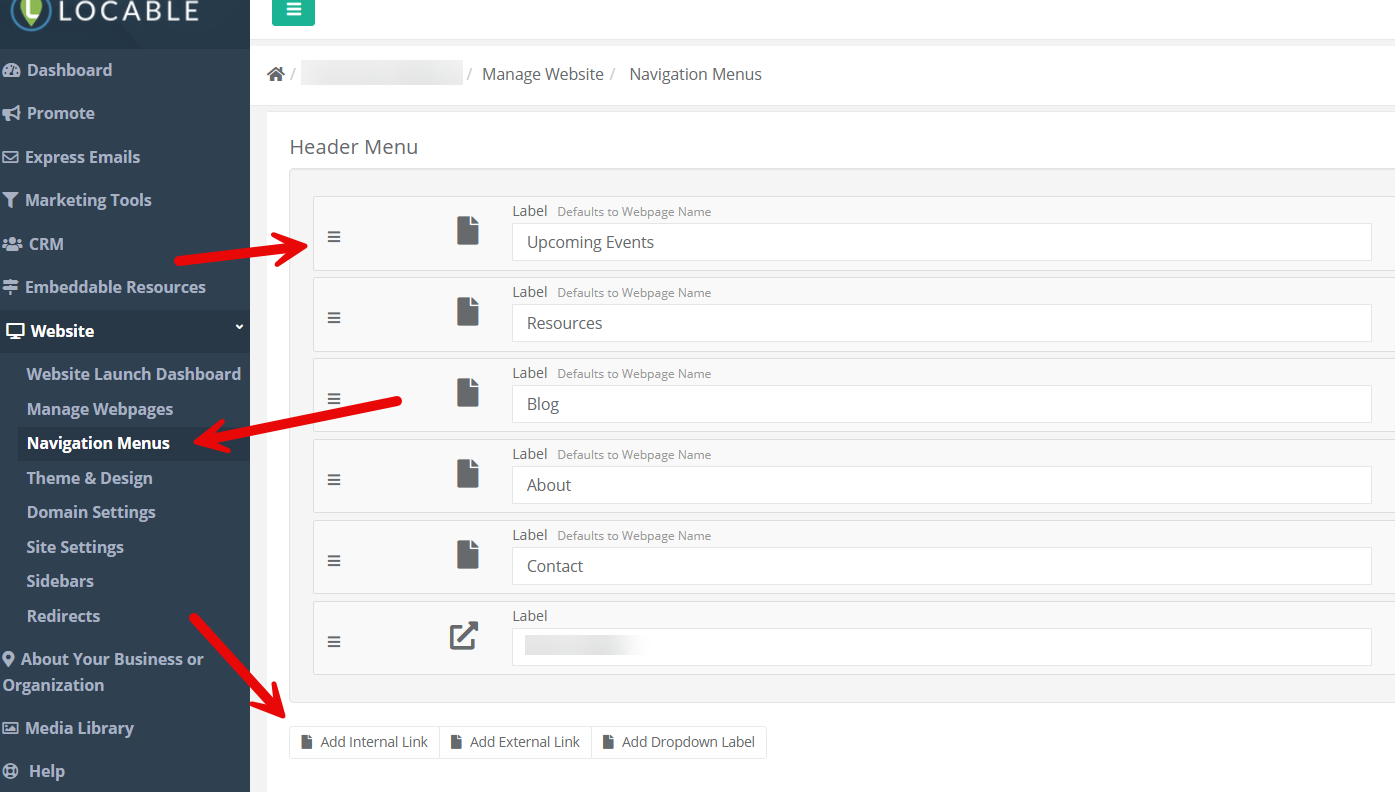Select Domain Settings in the sidebar
The width and height of the screenshot is (1395, 792).
point(91,512)
